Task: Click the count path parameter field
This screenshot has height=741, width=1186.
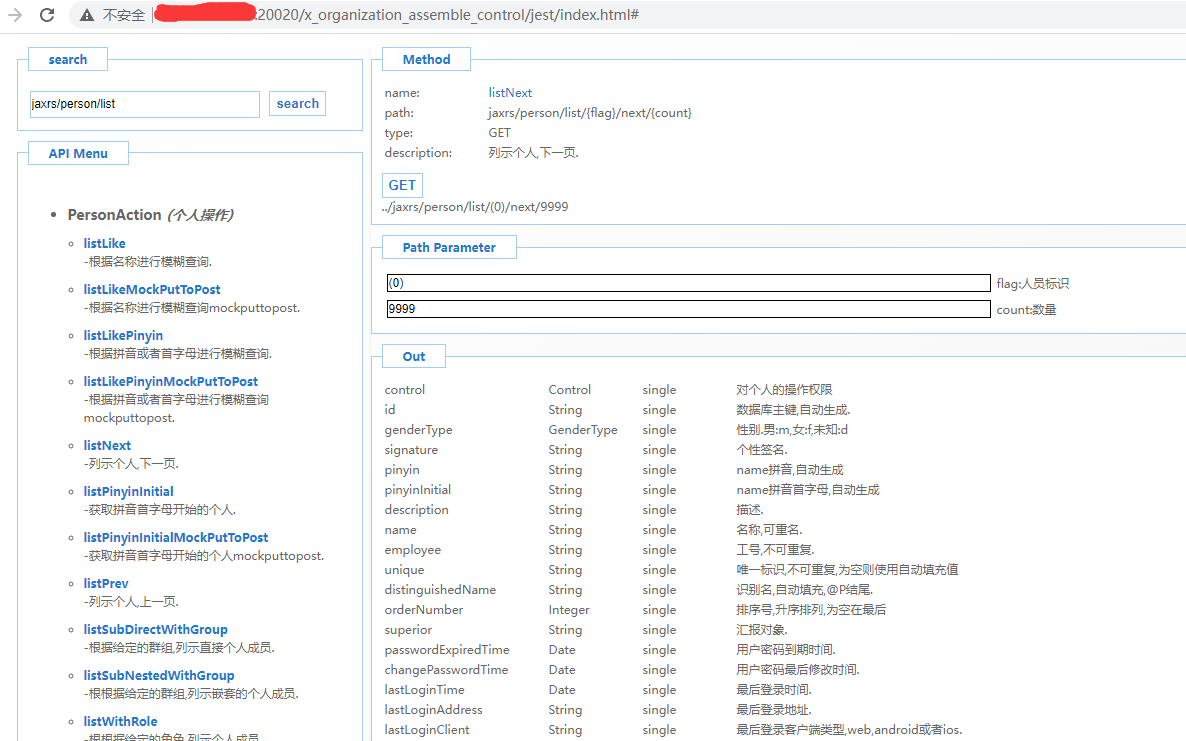Action: click(688, 309)
